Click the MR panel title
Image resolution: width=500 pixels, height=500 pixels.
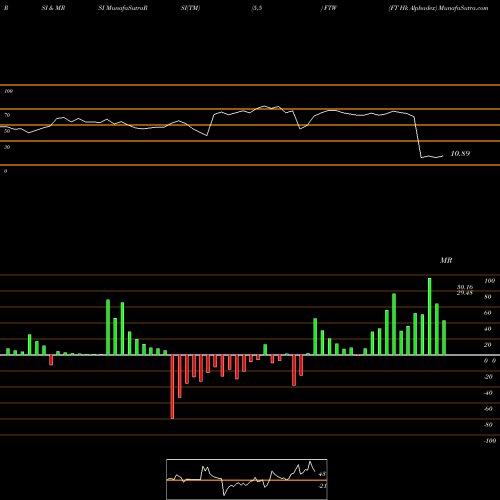pos(446,260)
